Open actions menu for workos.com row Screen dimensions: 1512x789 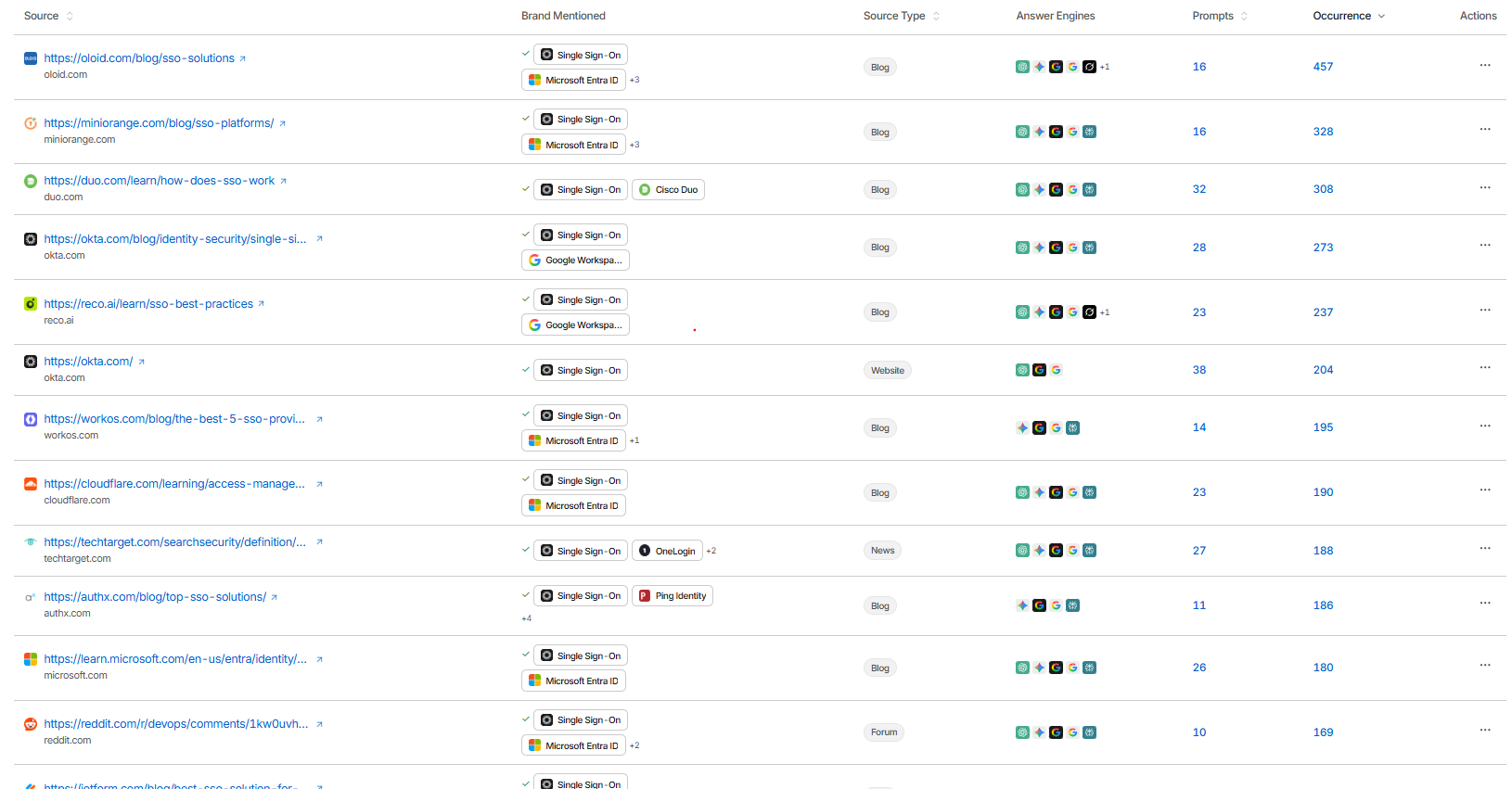click(x=1485, y=426)
